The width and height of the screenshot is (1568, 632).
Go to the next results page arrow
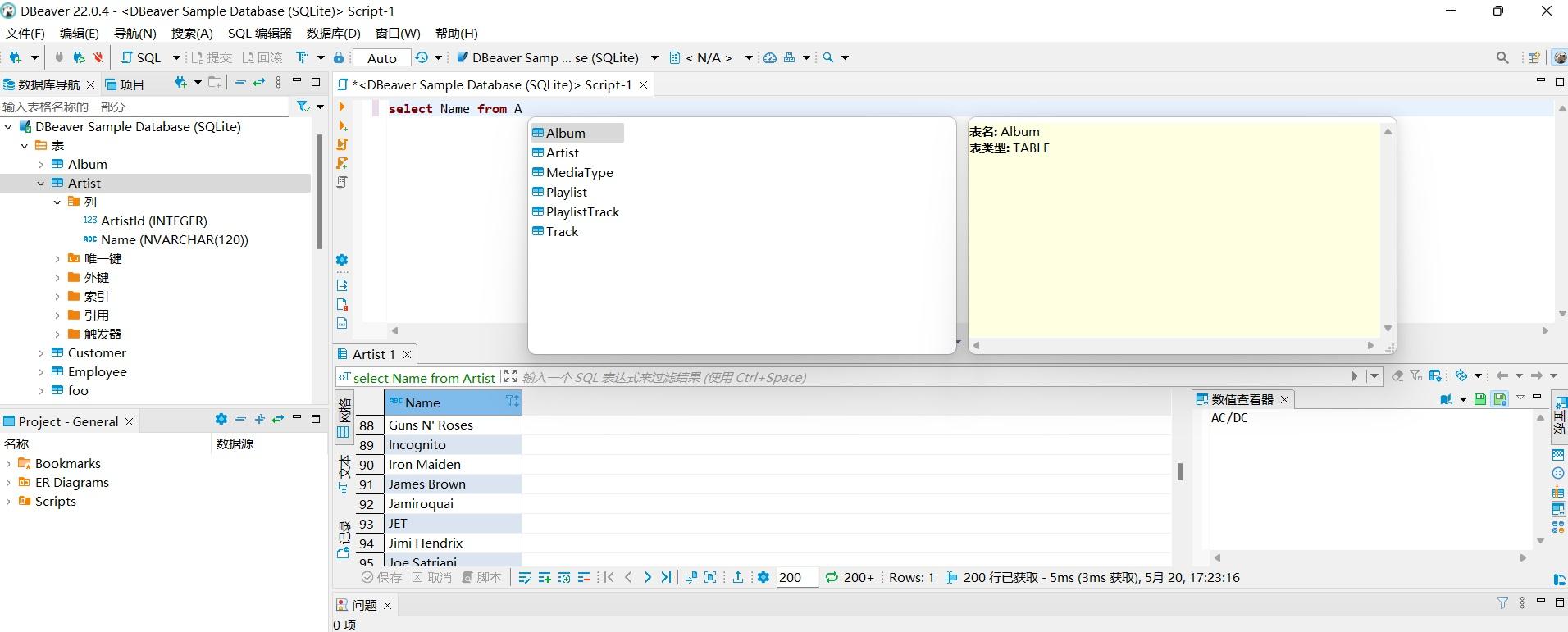647,577
